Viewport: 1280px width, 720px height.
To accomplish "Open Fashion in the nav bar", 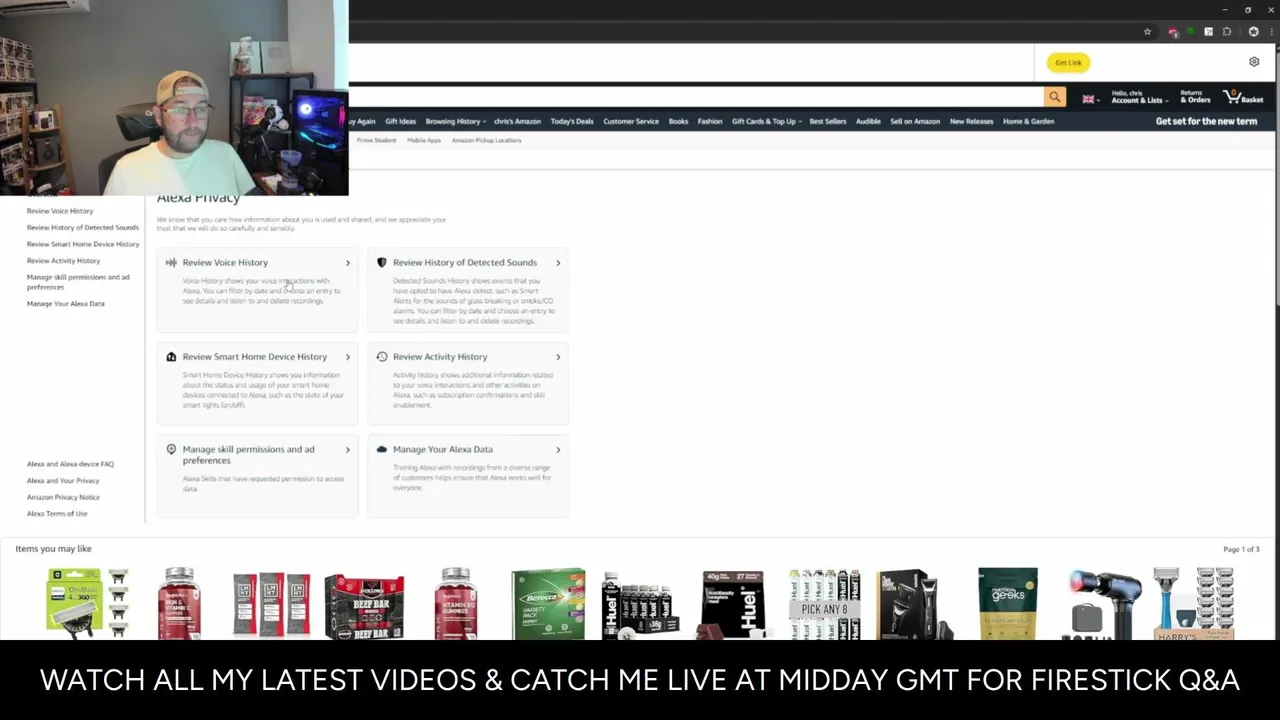I will click(x=710, y=121).
